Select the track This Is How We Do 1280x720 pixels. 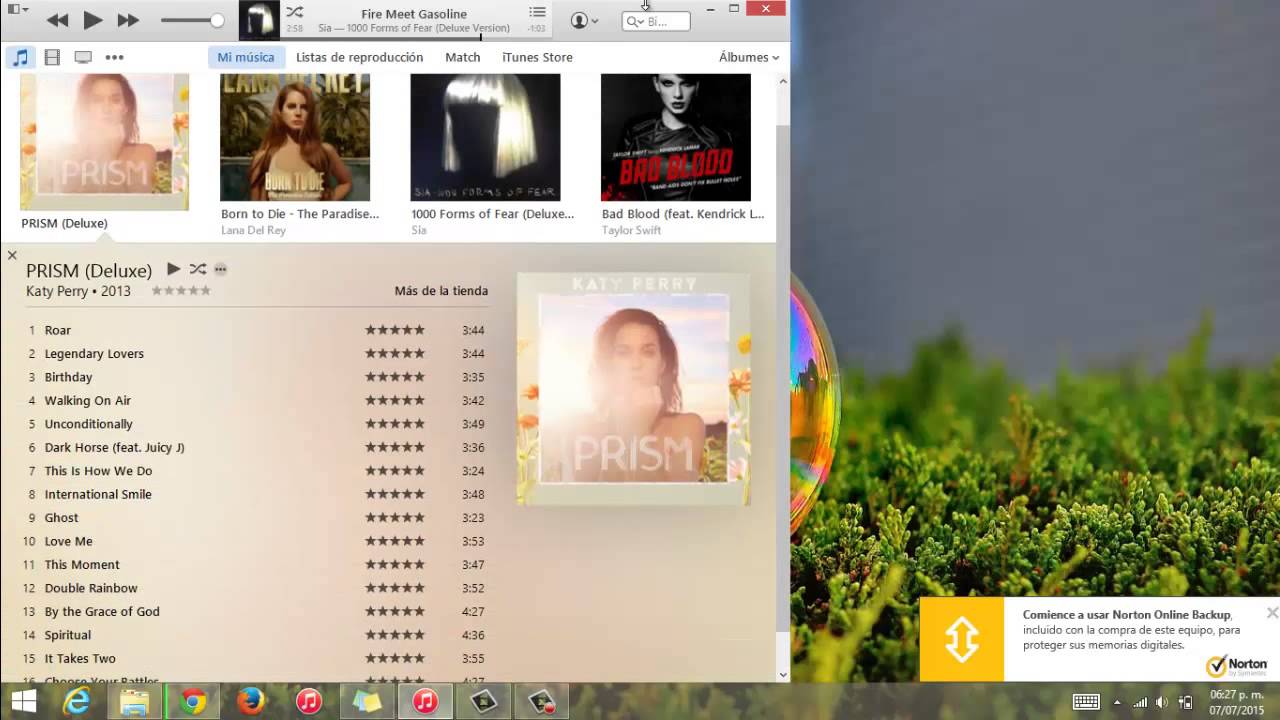pos(98,471)
